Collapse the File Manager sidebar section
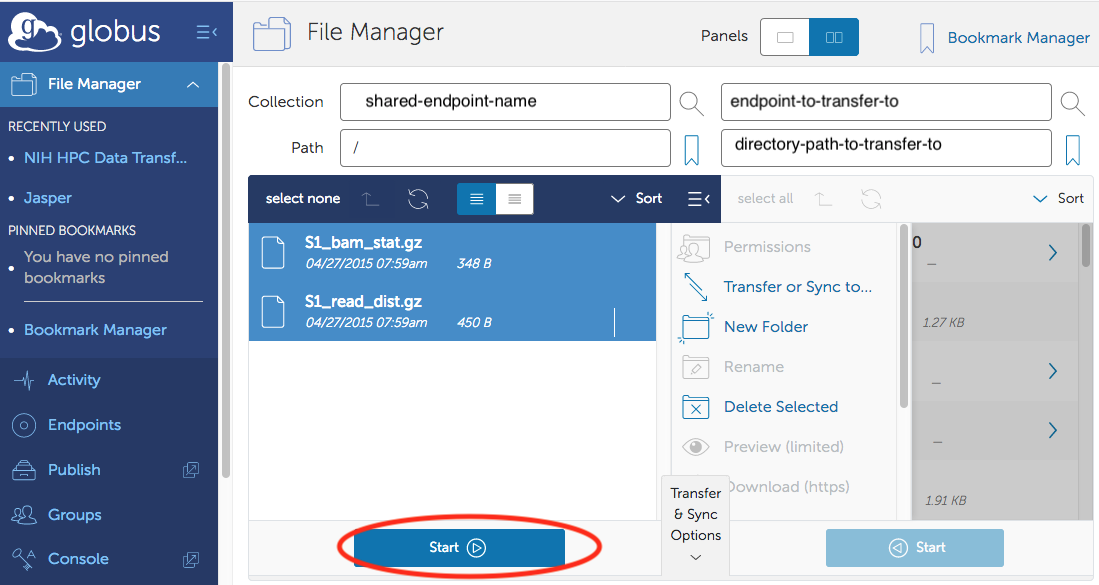 193,85
